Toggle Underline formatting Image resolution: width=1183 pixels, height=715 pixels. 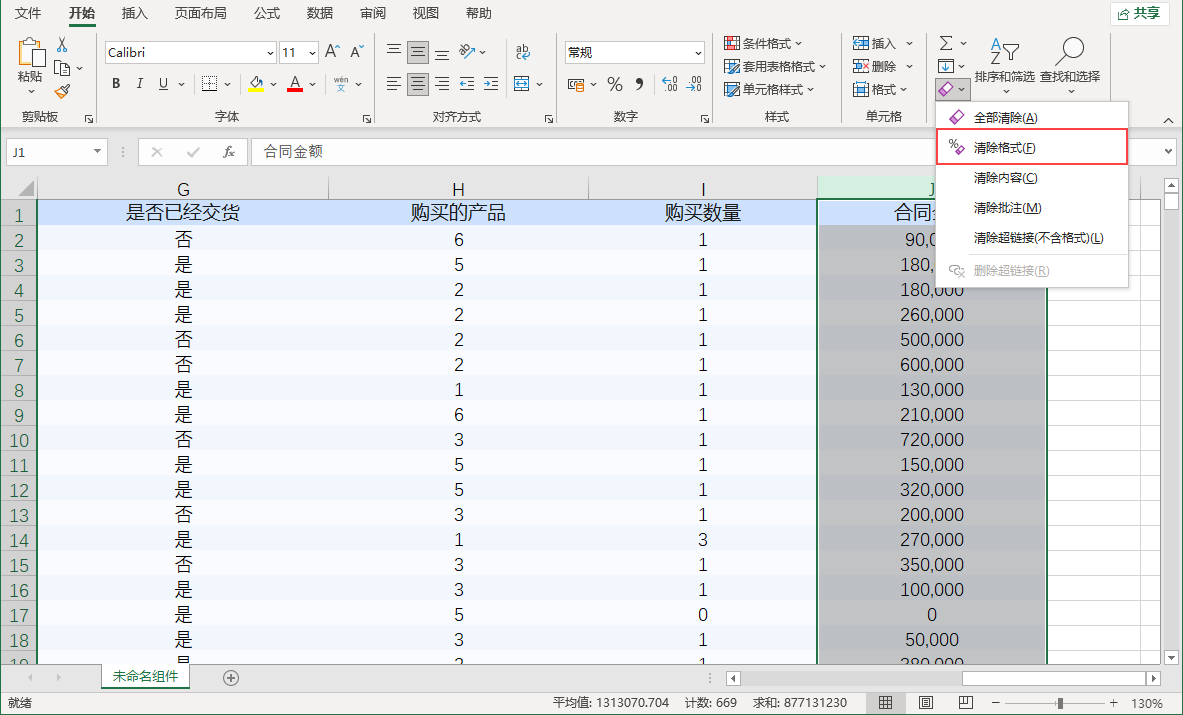(163, 84)
